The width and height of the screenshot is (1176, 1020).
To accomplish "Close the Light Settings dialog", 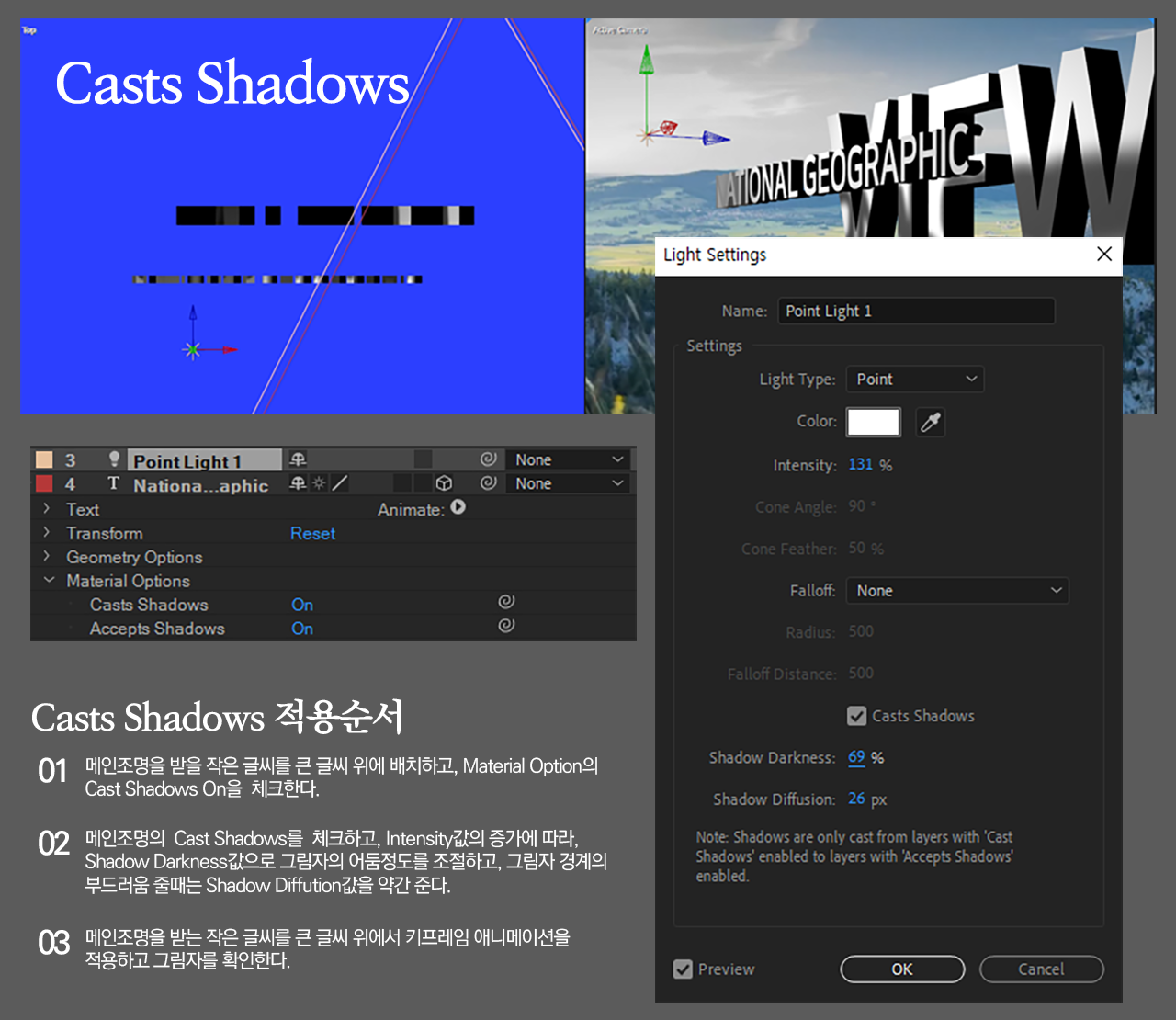I will point(1104,254).
